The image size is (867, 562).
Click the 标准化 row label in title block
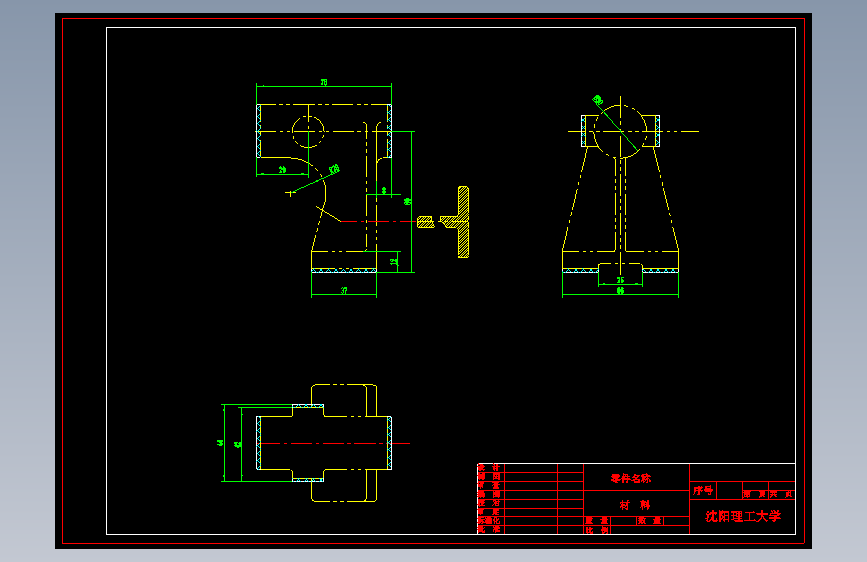coord(489,521)
